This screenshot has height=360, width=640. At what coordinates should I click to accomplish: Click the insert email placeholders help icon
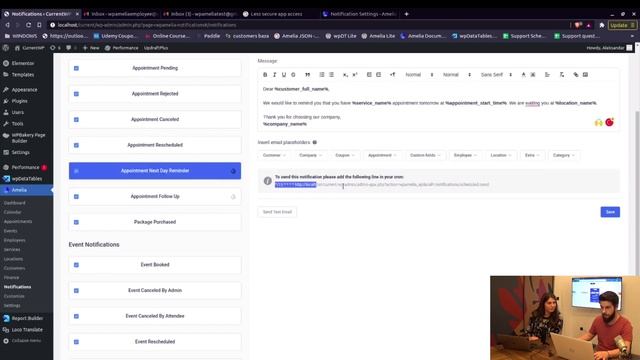coord(314,142)
